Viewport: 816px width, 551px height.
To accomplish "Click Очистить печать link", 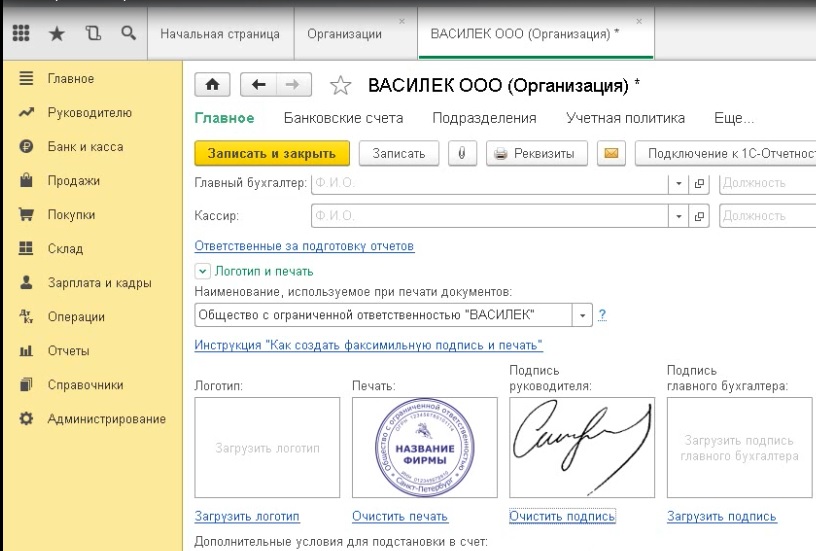I will [400, 516].
